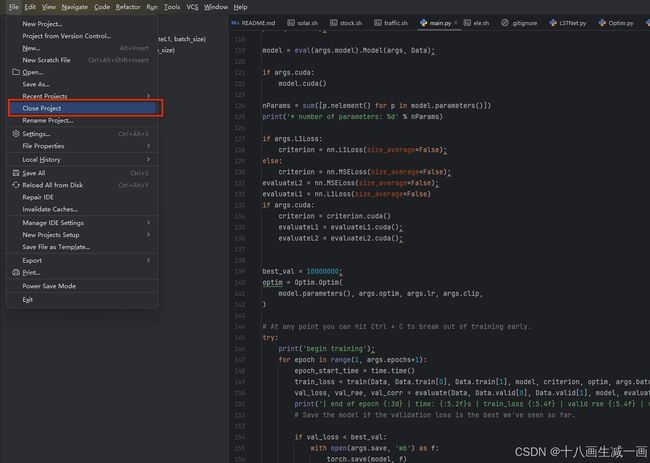Click line number 127 in the gutter
Screen dimensions: 650x463
(240, 138)
